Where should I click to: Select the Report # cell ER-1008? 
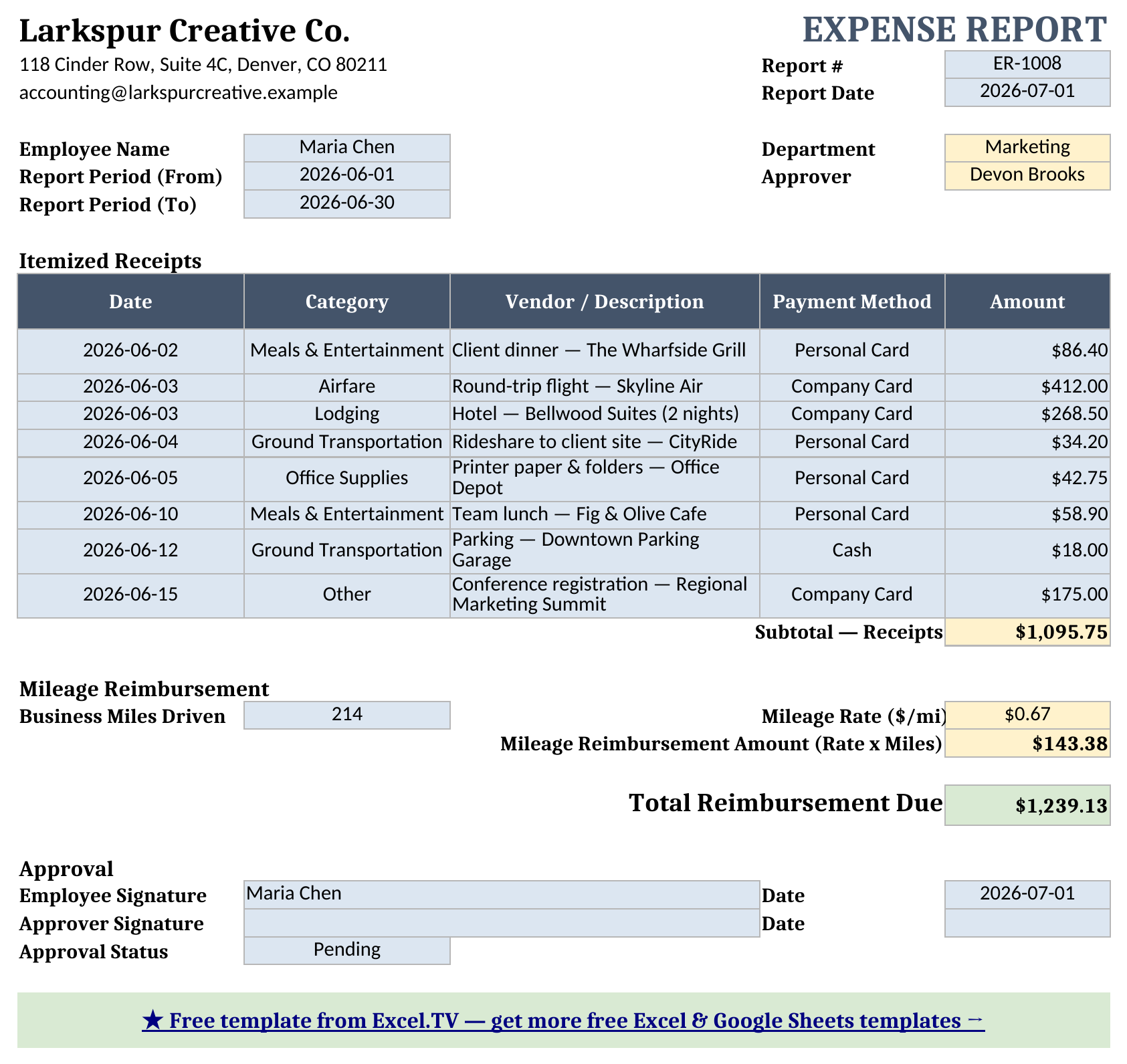click(1027, 64)
